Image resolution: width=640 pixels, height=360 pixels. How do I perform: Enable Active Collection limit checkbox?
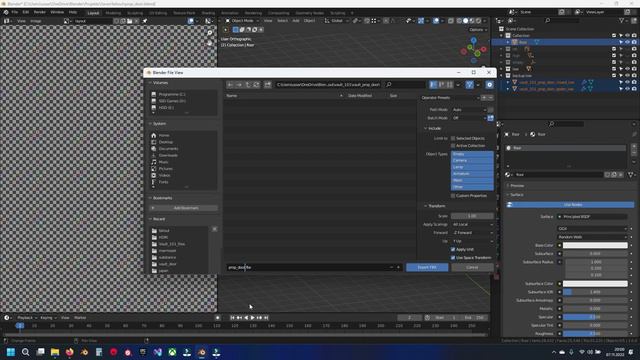point(453,146)
